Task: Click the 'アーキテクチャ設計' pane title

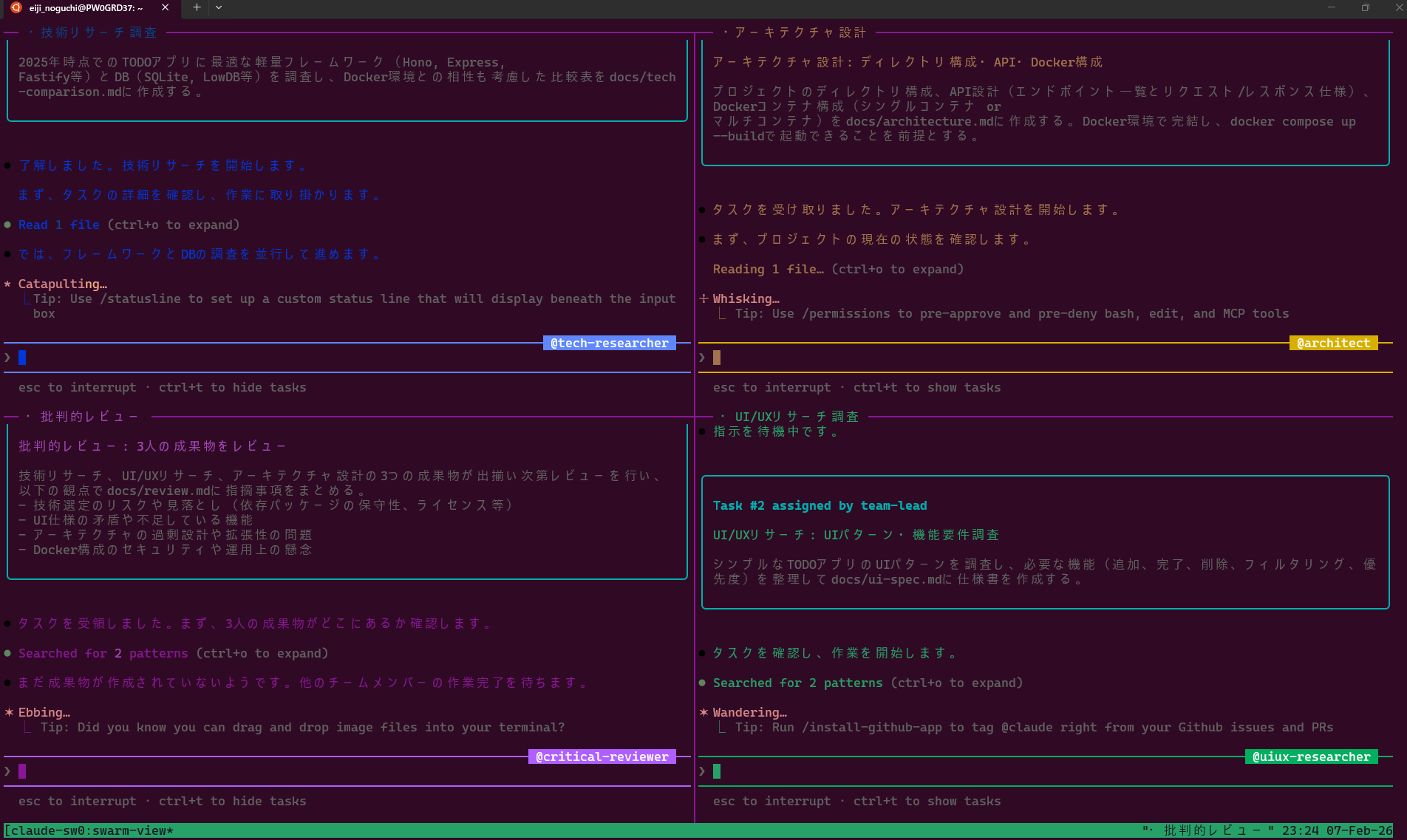Action: tap(800, 33)
